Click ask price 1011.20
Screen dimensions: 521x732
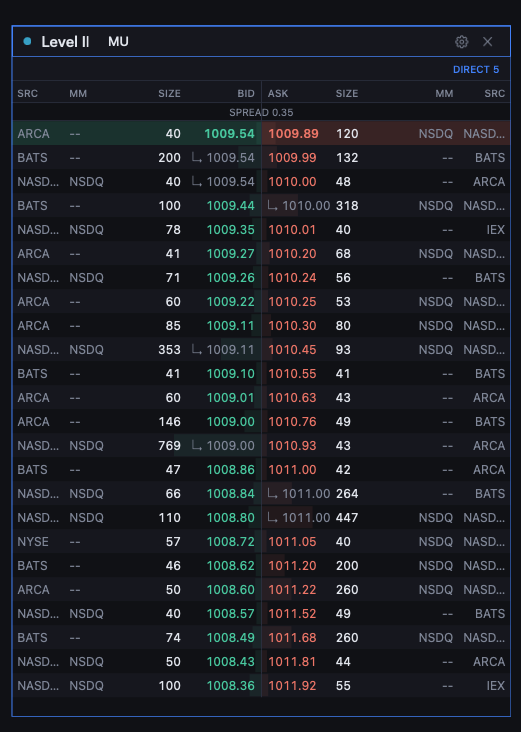(292, 566)
